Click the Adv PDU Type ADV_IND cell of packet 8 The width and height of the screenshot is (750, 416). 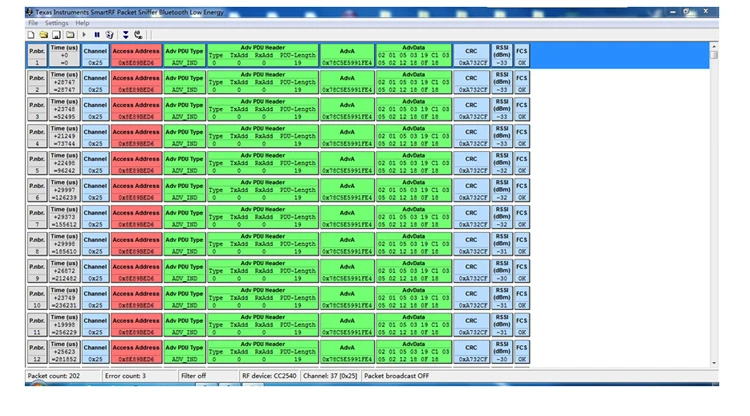coord(184,244)
